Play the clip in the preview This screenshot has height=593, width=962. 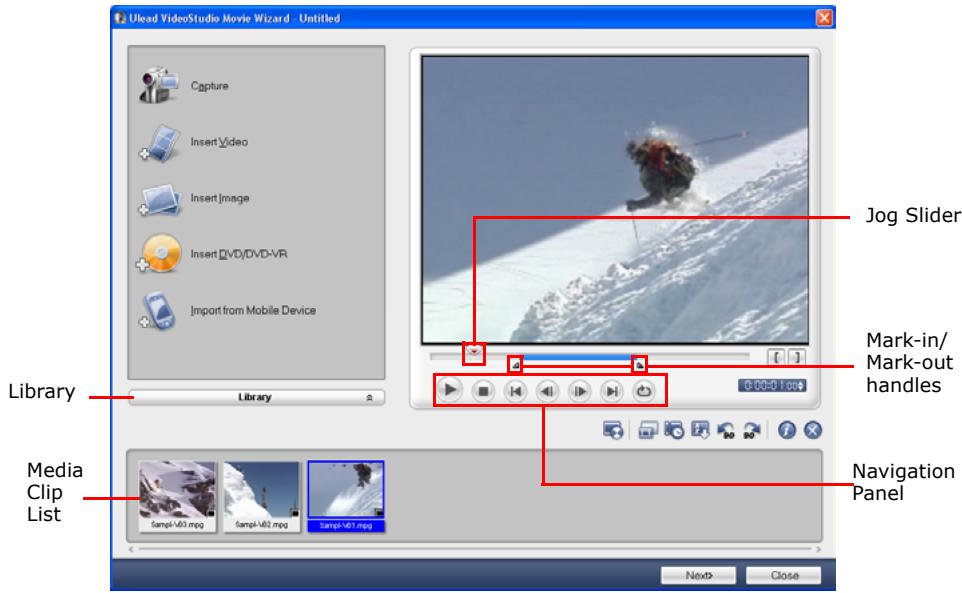450,390
